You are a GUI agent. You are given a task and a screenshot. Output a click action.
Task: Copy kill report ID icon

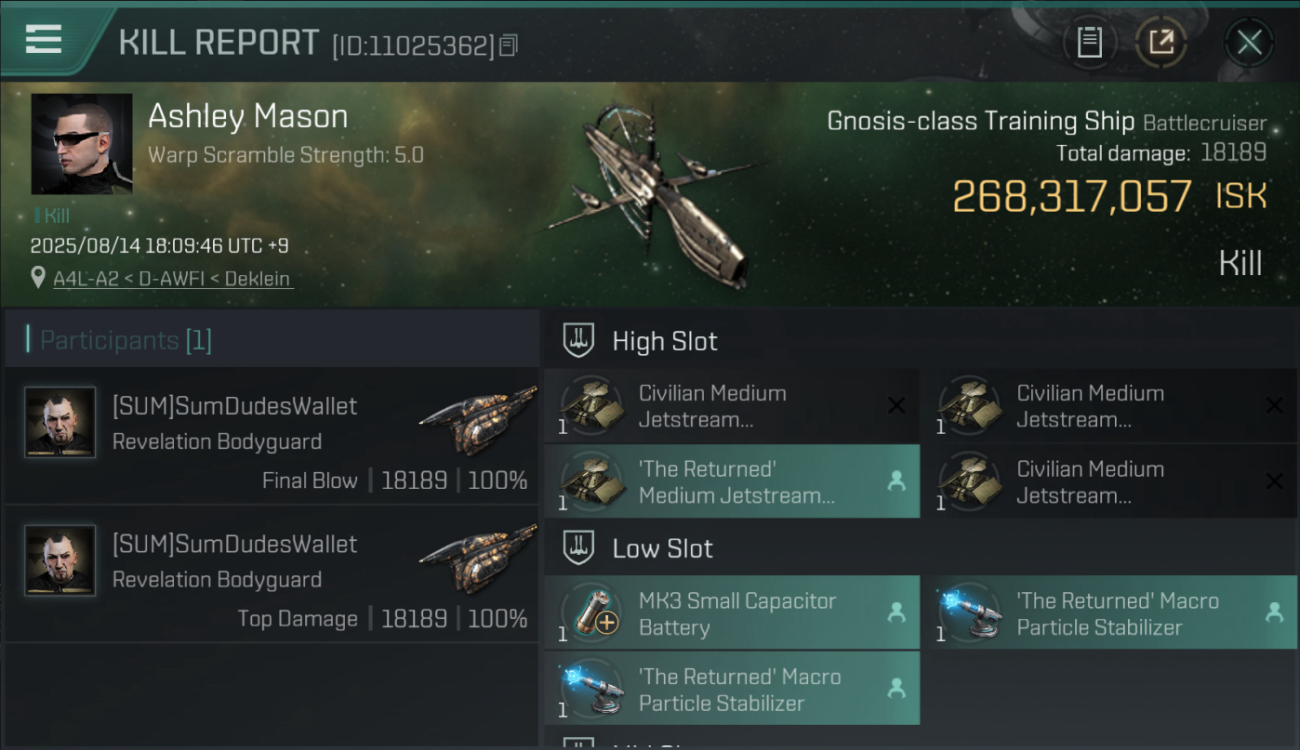click(509, 45)
